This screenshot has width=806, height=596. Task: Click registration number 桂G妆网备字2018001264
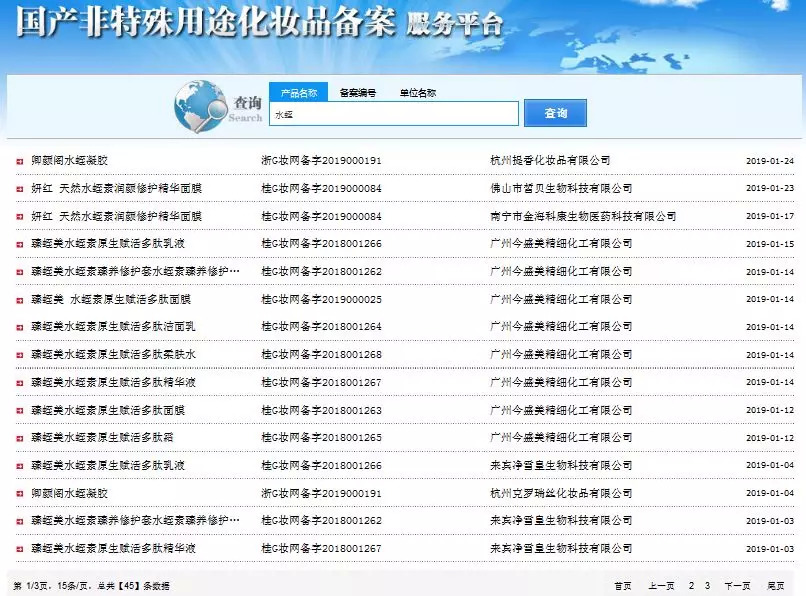[321, 327]
